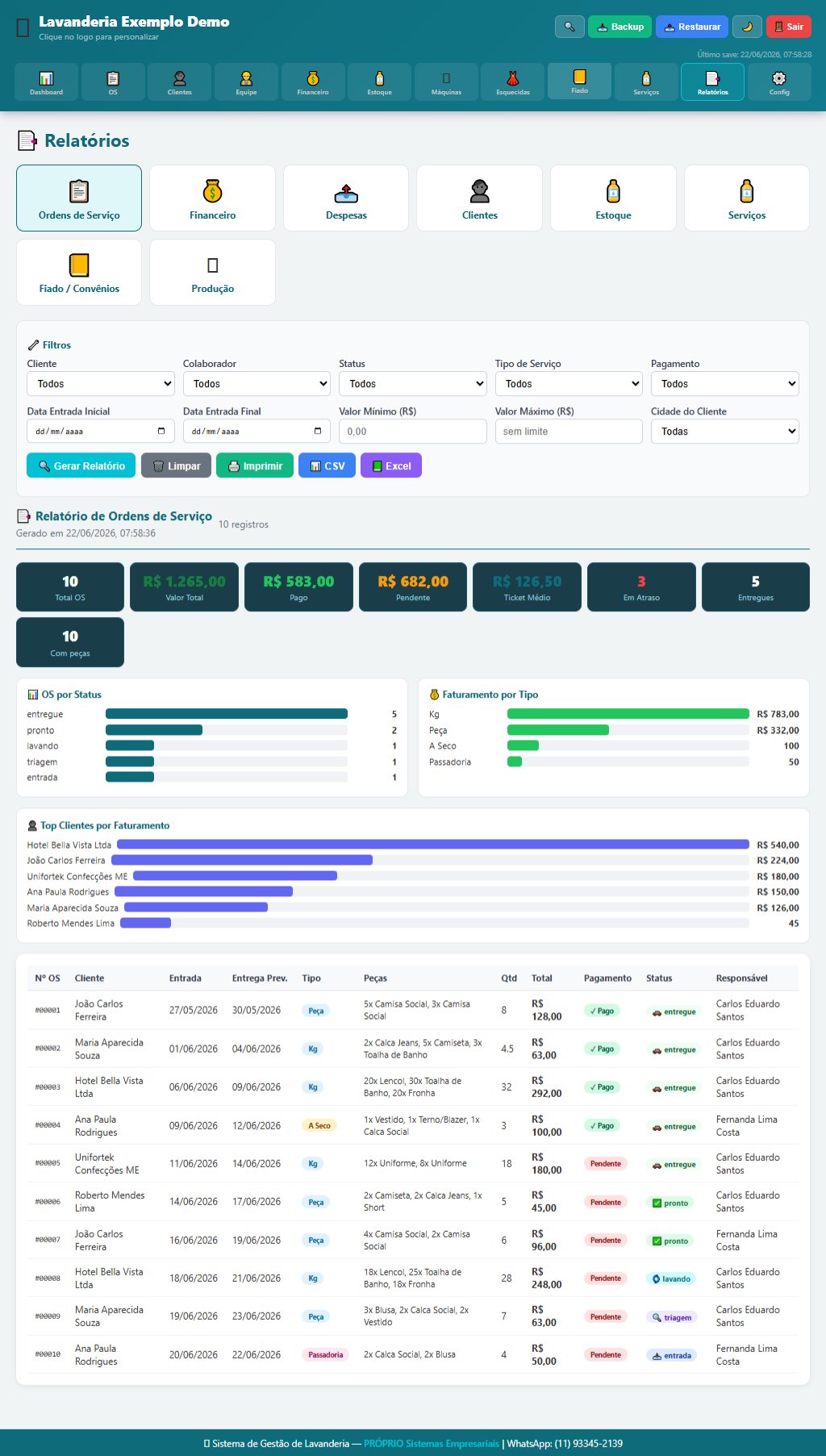This screenshot has width=826, height=1456.
Task: Click the magnifier search icon in the header
Action: pyautogui.click(x=569, y=27)
